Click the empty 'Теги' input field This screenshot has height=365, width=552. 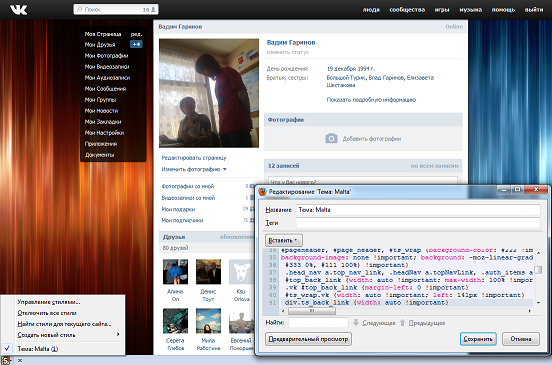pyautogui.click(x=418, y=223)
